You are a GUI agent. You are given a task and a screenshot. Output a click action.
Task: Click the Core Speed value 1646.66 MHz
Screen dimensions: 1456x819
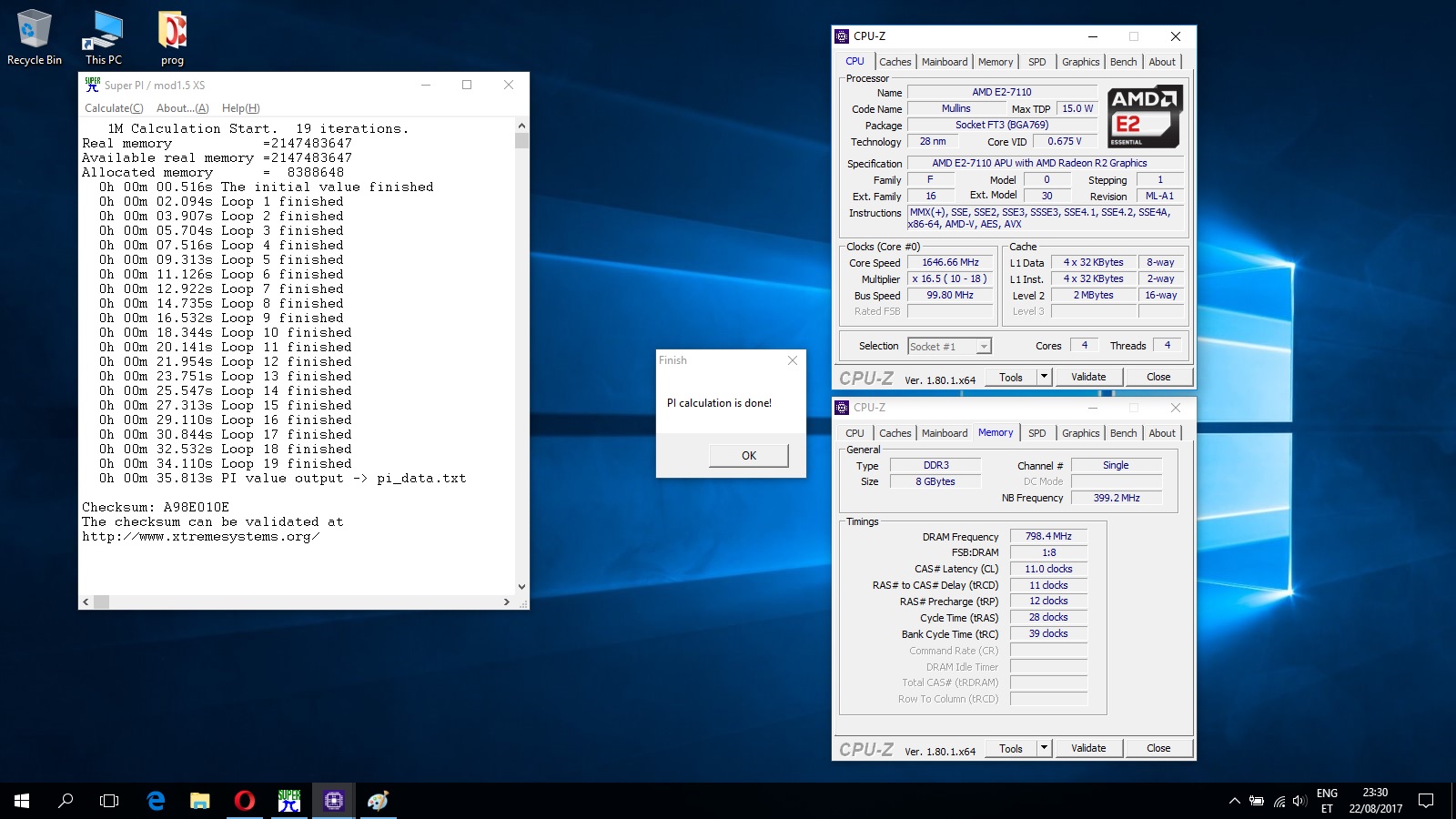(950, 262)
